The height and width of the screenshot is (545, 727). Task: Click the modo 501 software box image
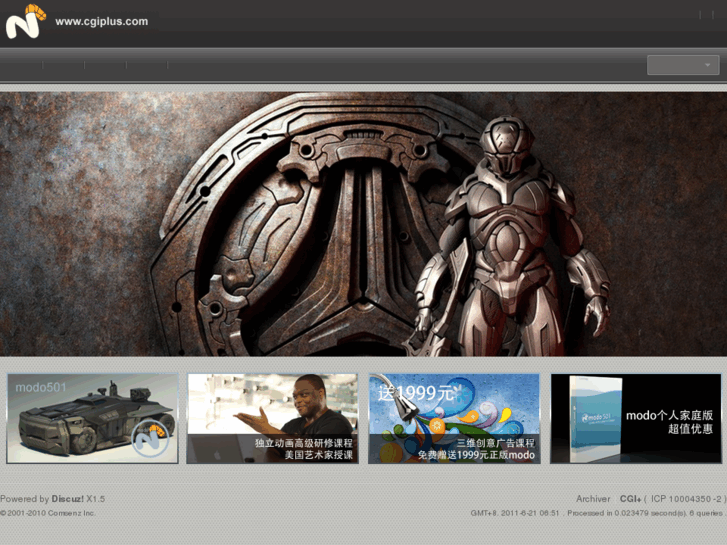click(x=595, y=419)
